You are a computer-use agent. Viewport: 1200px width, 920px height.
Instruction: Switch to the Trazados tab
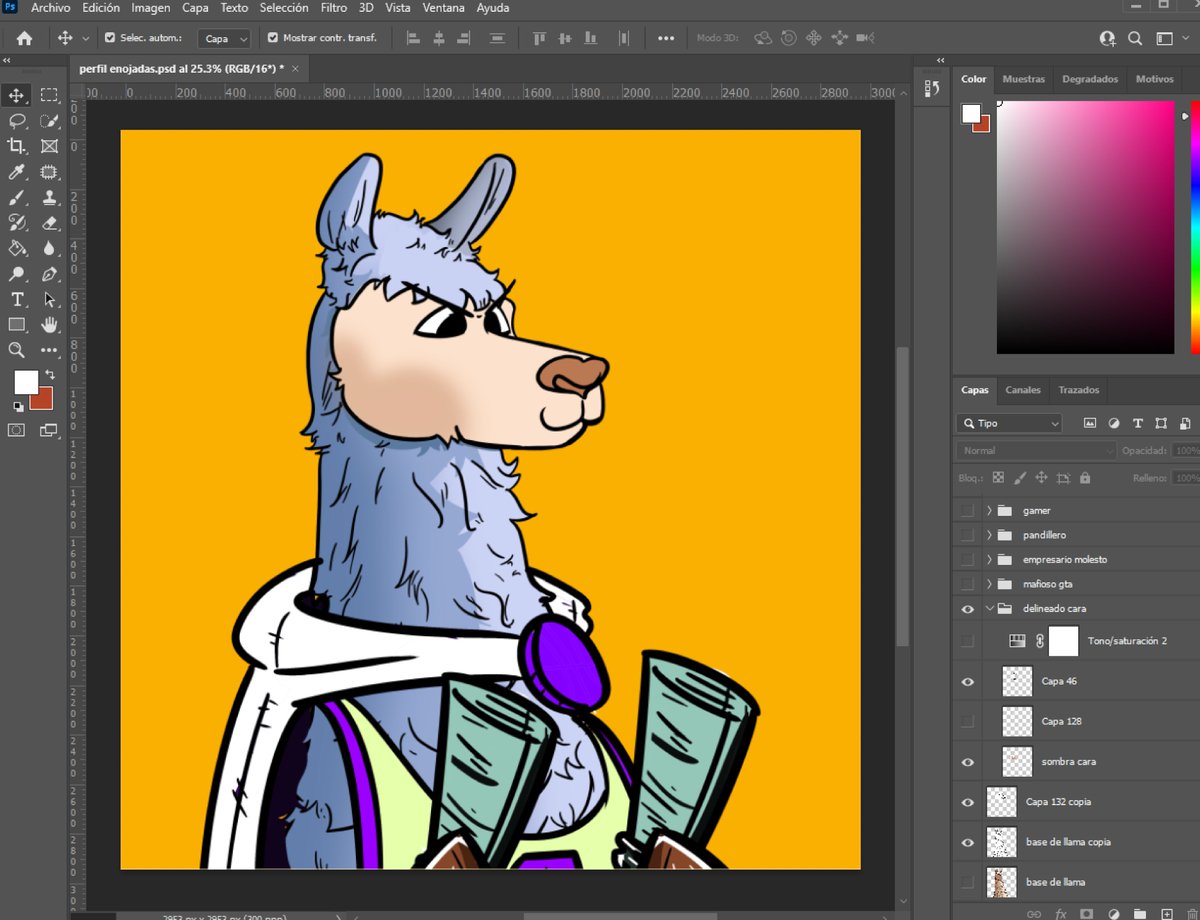click(x=1078, y=390)
